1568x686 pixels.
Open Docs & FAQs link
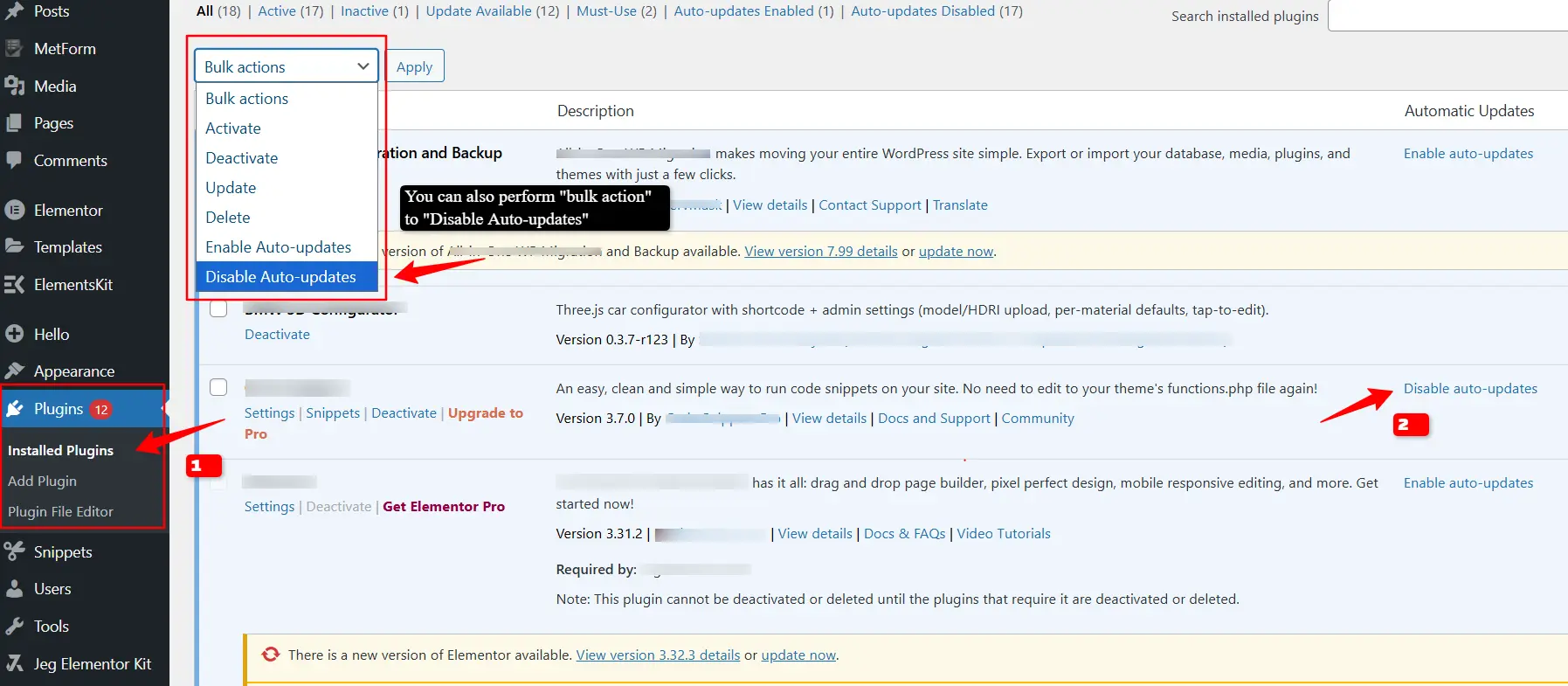904,534
